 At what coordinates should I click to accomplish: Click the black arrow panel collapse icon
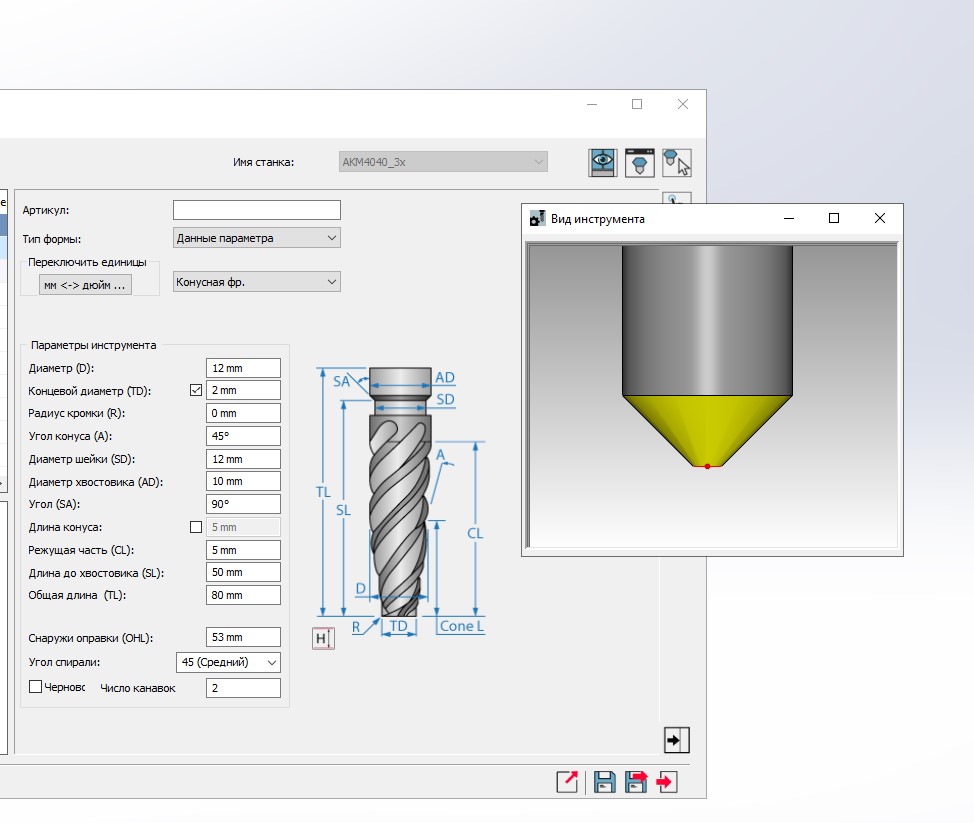click(x=676, y=740)
